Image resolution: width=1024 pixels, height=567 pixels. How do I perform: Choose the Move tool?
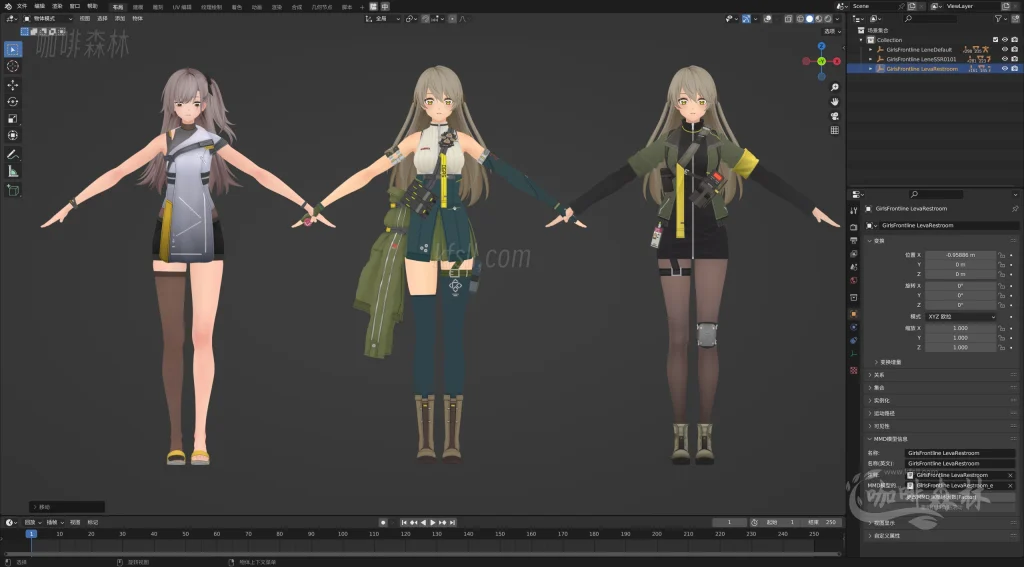click(x=12, y=85)
